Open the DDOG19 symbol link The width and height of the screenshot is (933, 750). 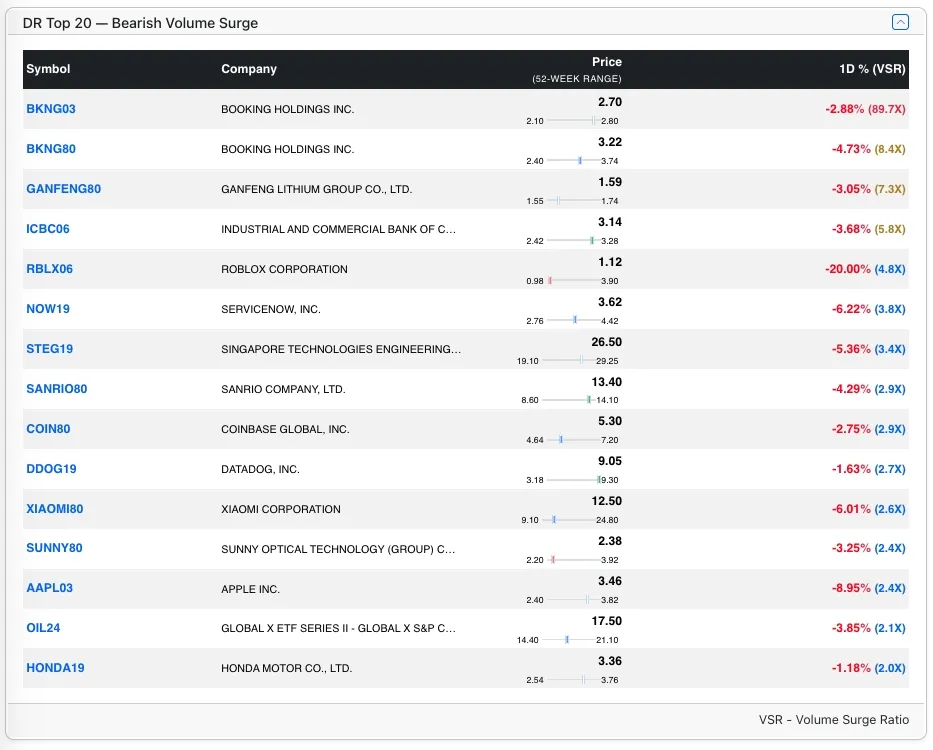[x=51, y=468]
